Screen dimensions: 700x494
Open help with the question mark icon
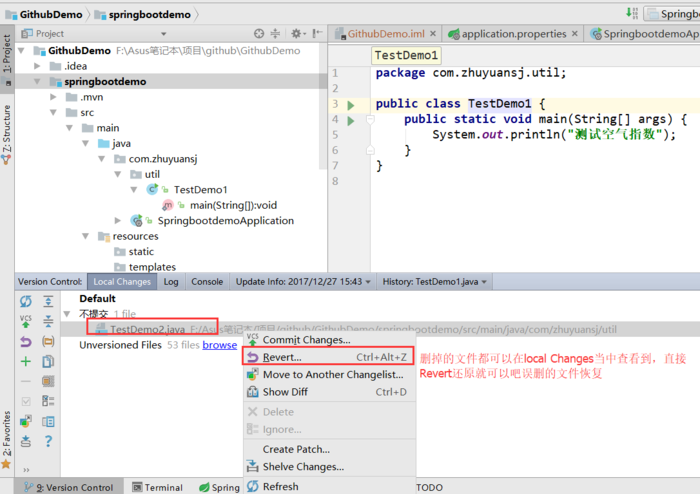click(x=48, y=441)
